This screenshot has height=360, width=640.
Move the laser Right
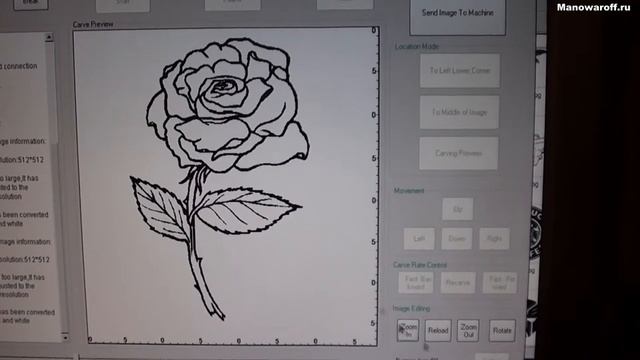(494, 238)
